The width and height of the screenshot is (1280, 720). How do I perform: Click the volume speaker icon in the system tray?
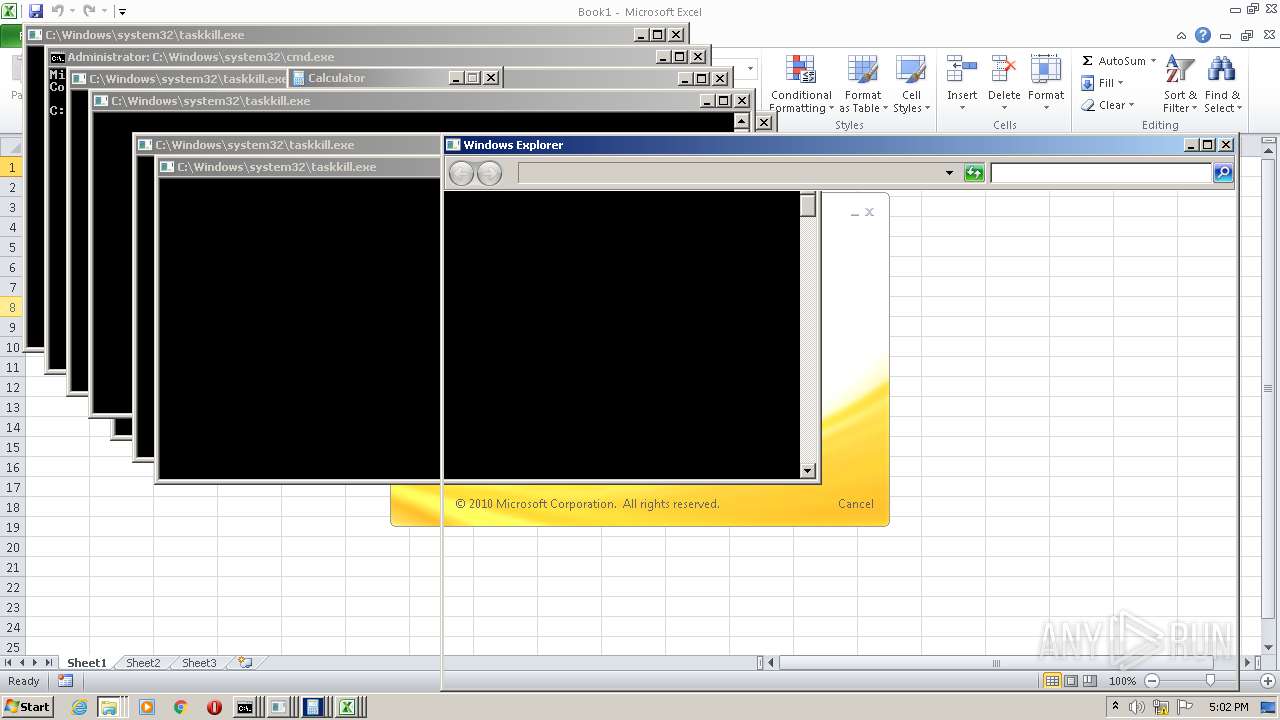pos(1137,707)
